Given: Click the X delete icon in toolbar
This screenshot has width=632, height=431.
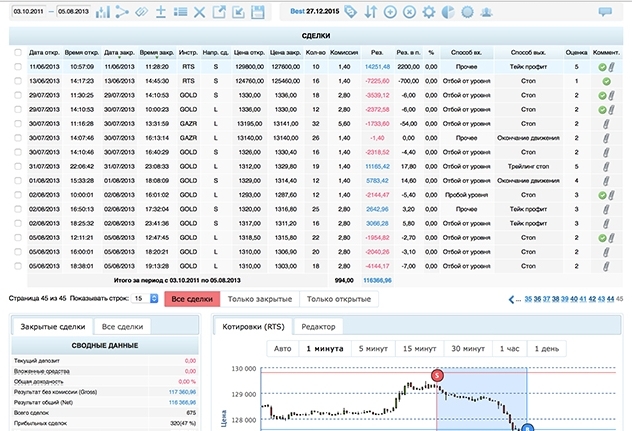Looking at the screenshot, I should pos(199,12).
